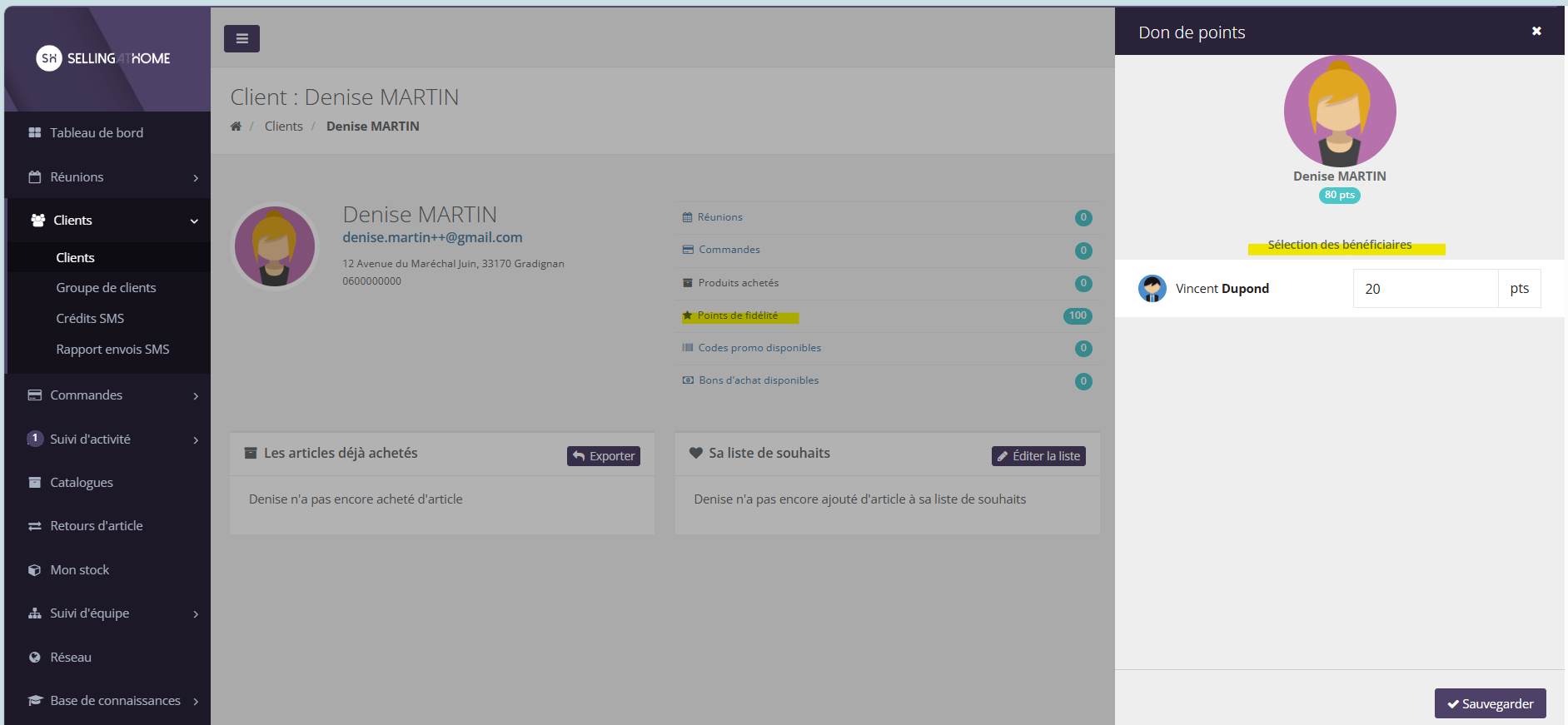The image size is (1568, 725).
Task: Click the Exporter button
Action: [x=604, y=456]
